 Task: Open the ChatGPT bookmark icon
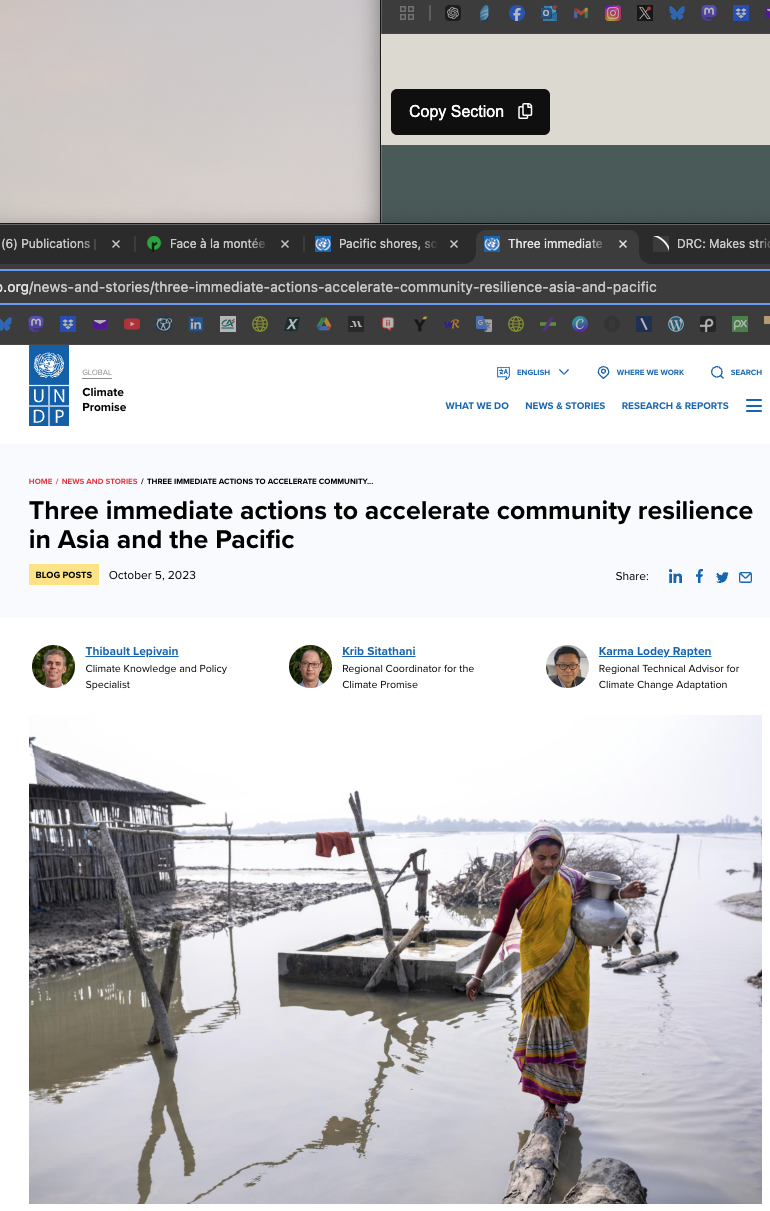pyautogui.click(x=453, y=13)
